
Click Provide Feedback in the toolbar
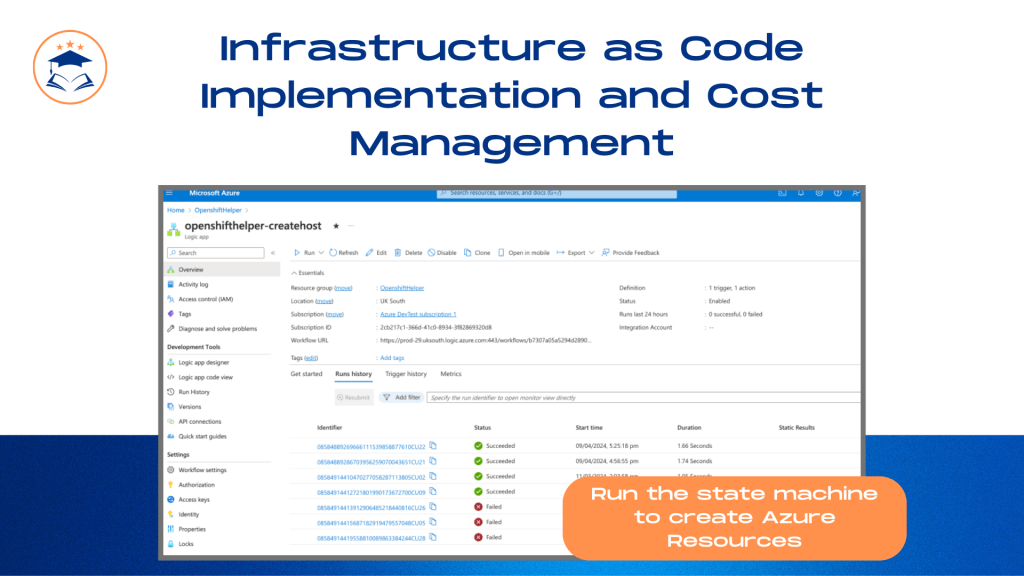tap(631, 253)
